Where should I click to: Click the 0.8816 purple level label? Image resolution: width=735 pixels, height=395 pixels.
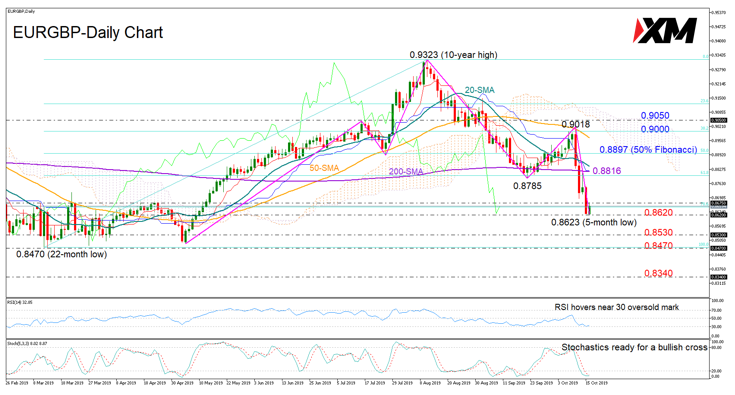[x=607, y=171]
